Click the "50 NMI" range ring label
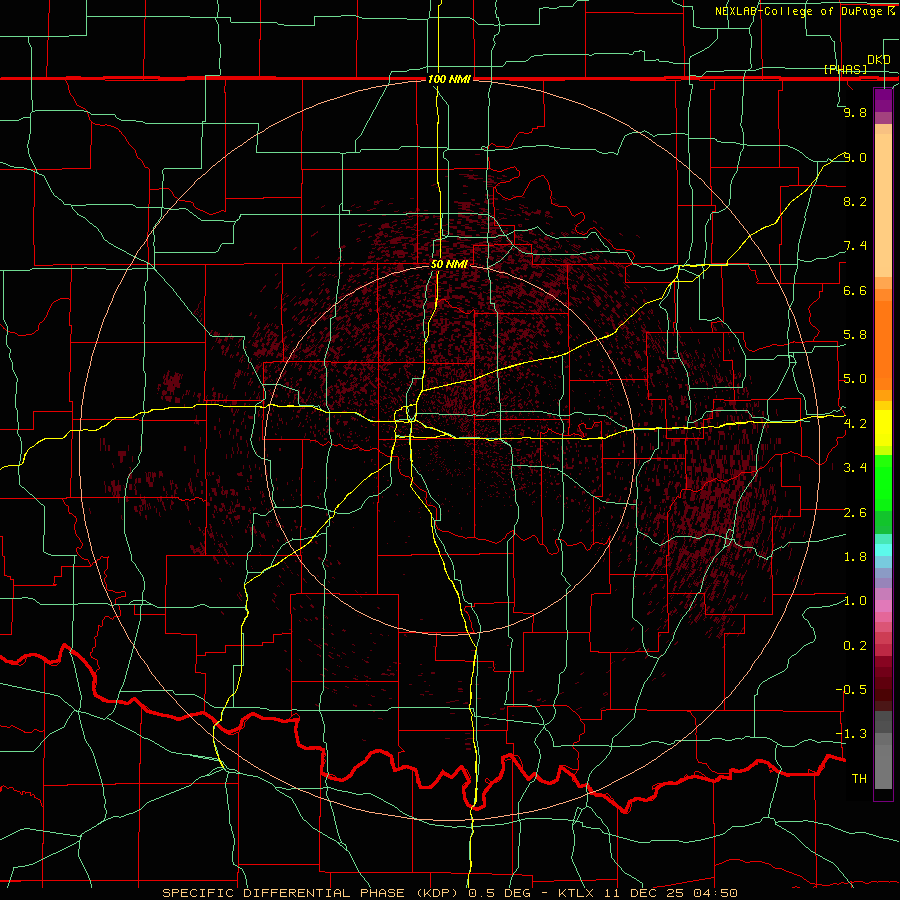The height and width of the screenshot is (900, 900). tap(449, 265)
